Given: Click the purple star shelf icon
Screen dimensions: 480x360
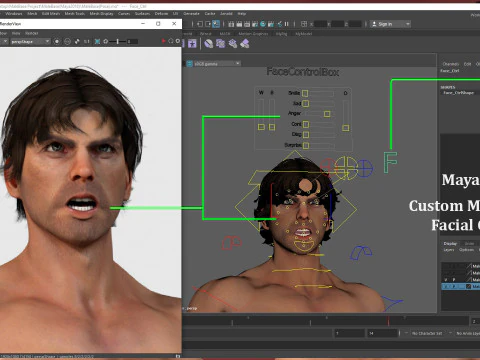Looking at the screenshot, I should pyautogui.click(x=192, y=44).
